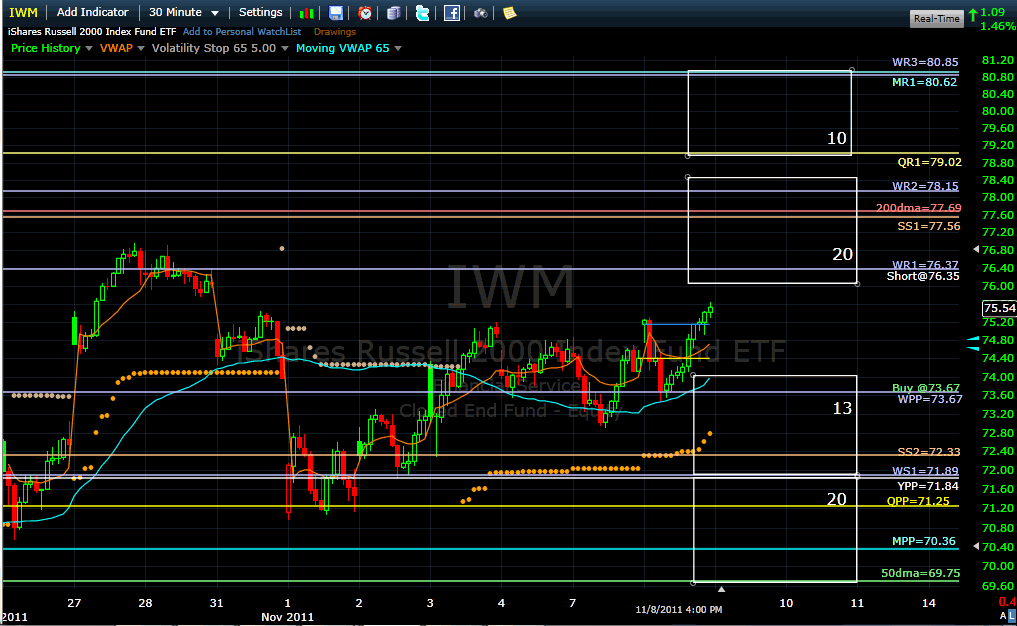Click the QR1=79.02 level label
Image resolution: width=1017 pixels, height=626 pixels.
point(929,162)
